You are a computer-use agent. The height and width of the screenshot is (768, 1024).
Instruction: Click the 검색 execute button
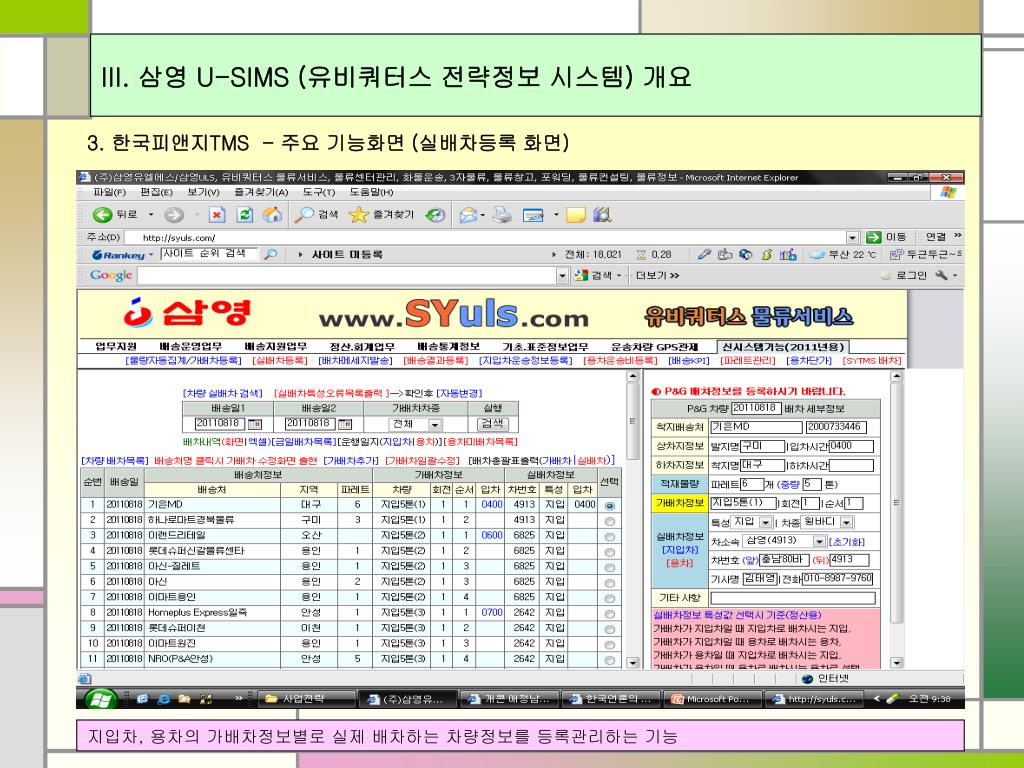click(492, 424)
